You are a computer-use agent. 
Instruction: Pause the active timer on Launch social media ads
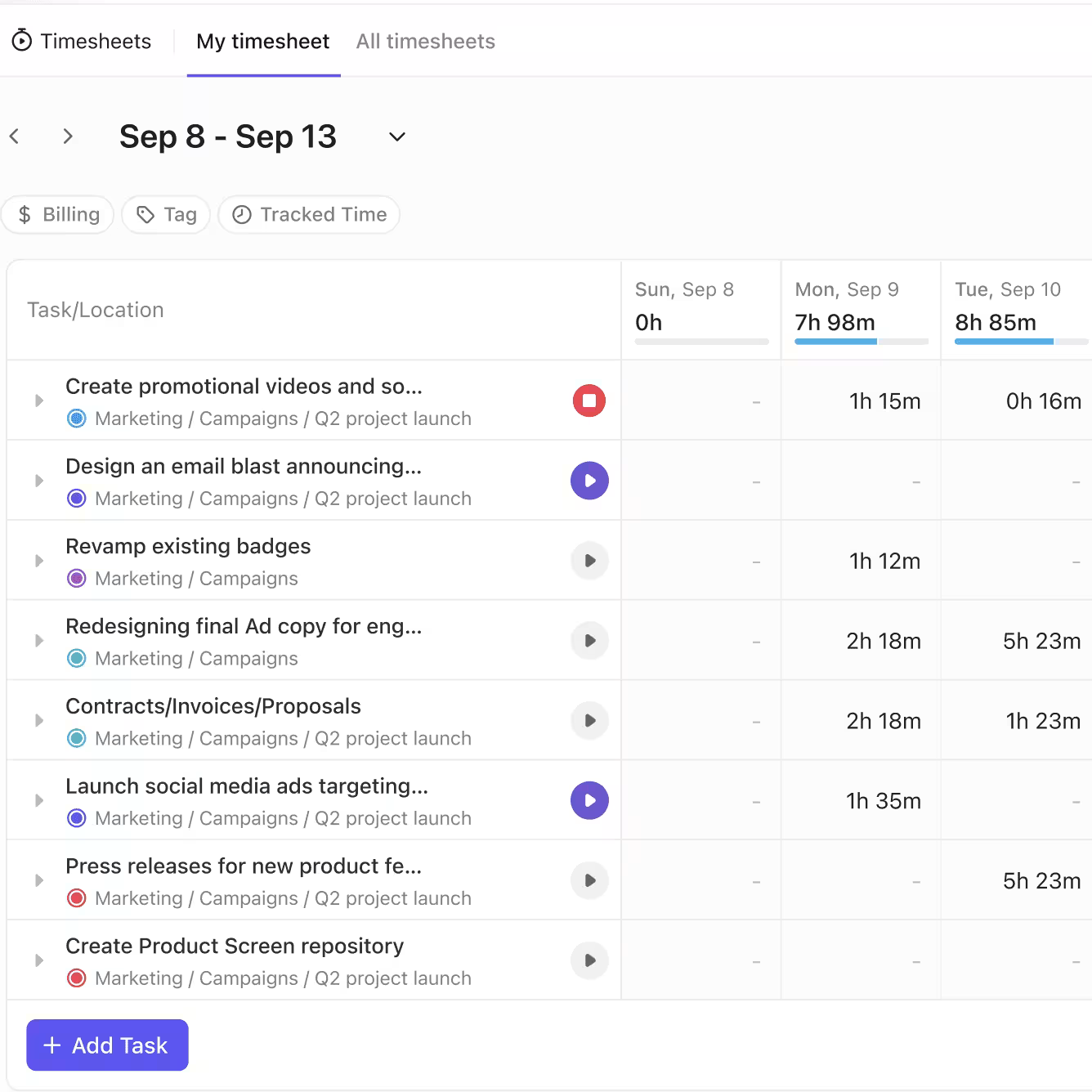(x=589, y=800)
